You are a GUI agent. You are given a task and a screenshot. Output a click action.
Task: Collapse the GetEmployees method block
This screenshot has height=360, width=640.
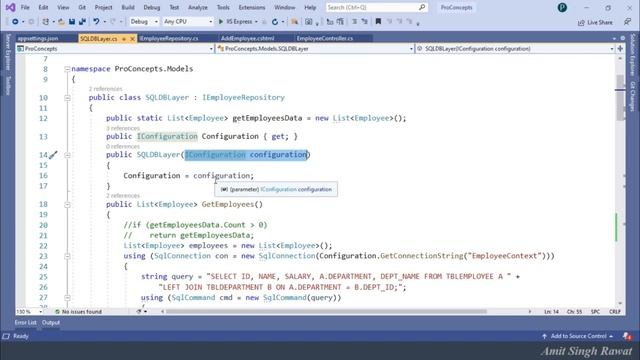tap(67, 204)
